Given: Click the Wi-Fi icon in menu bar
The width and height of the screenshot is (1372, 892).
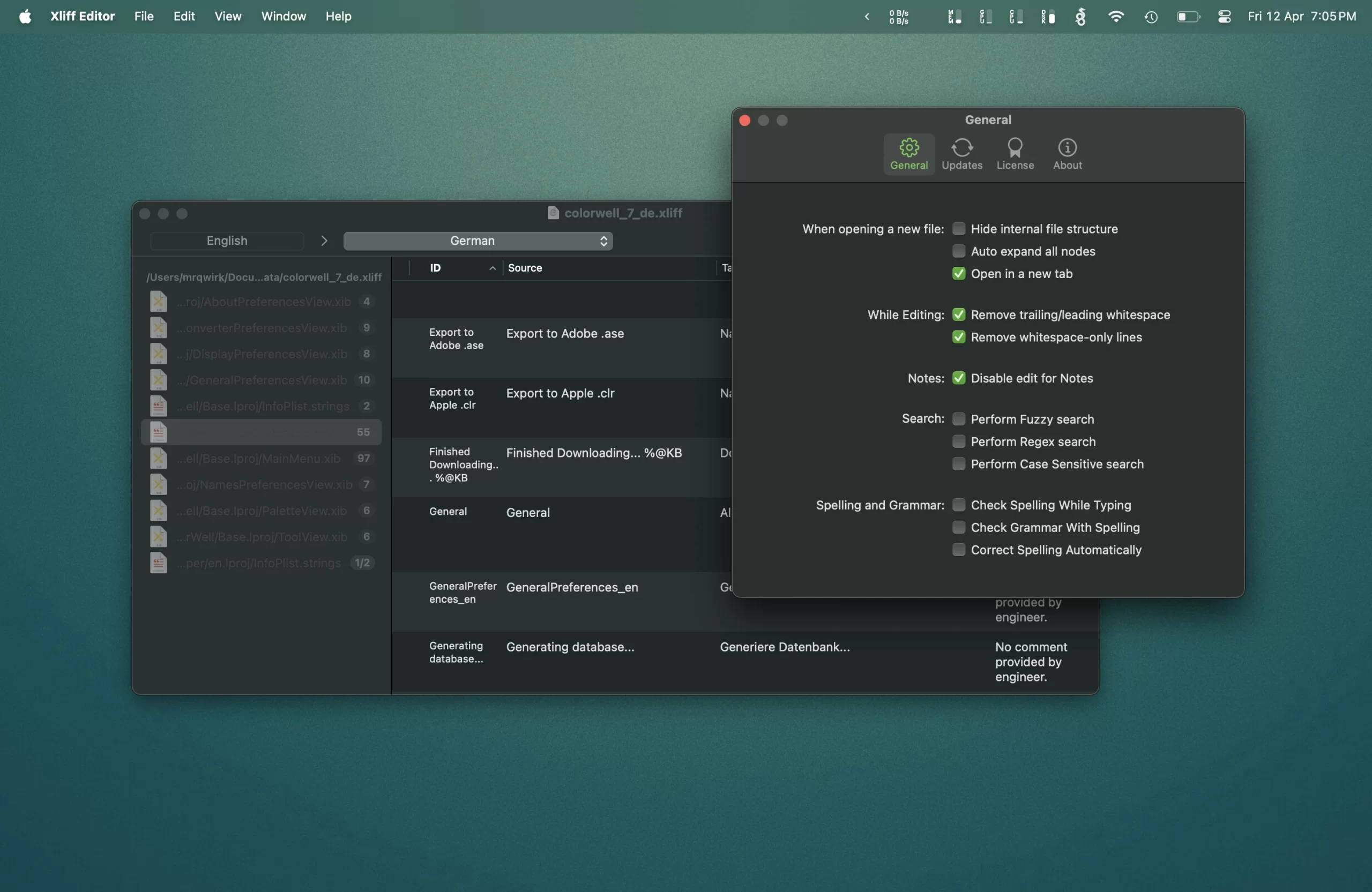Looking at the screenshot, I should [1115, 17].
